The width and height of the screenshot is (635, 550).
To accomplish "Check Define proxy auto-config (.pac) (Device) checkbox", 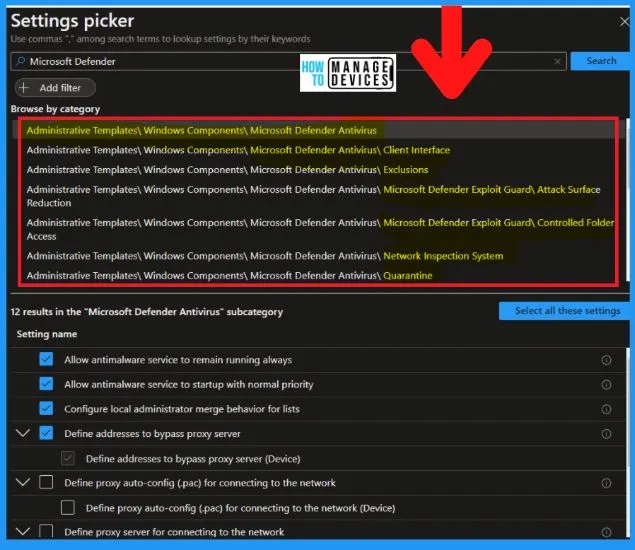I will click(x=68, y=507).
